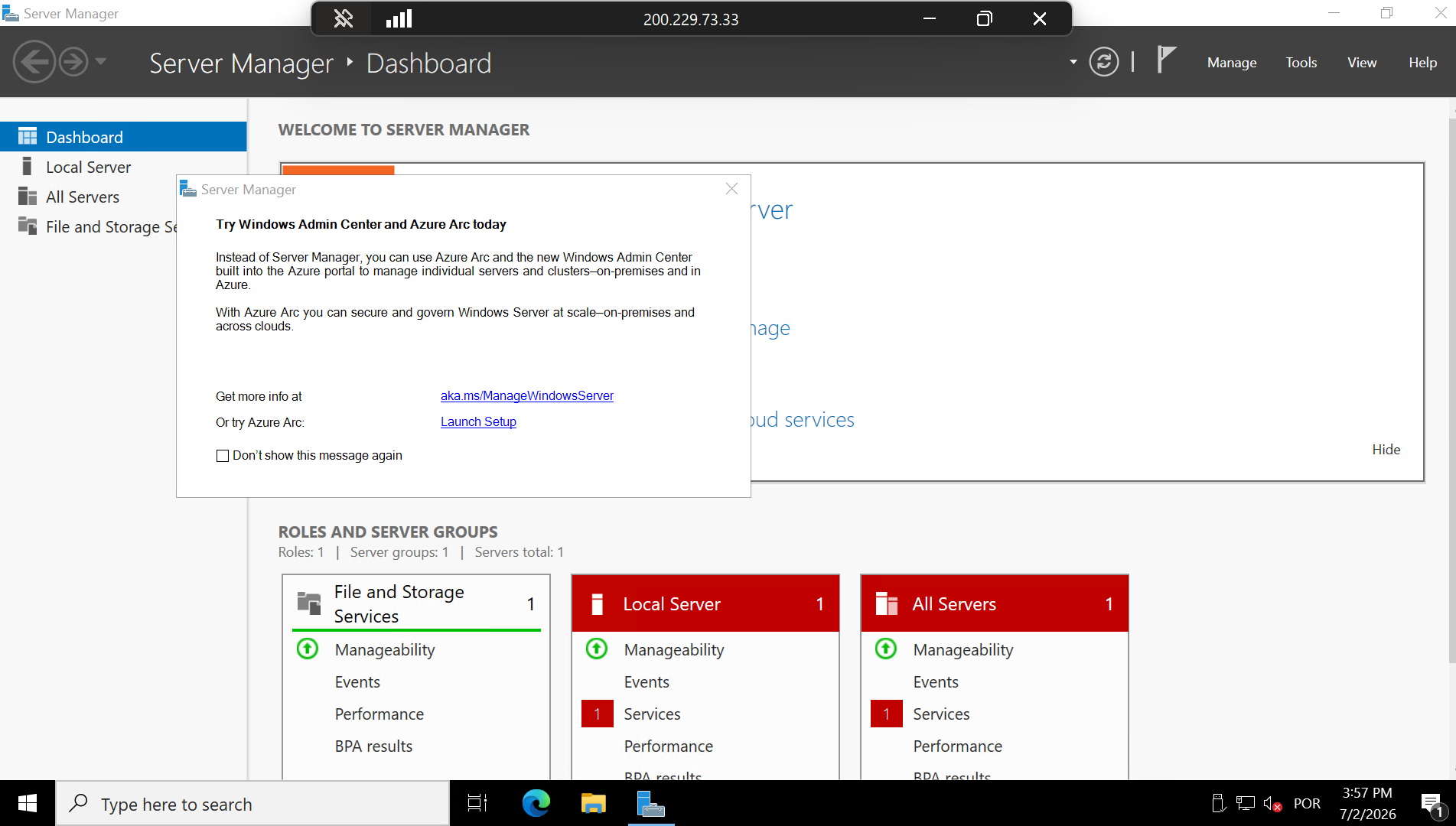1456x826 pixels.
Task: Click the forward navigation arrow
Action: pos(73,62)
